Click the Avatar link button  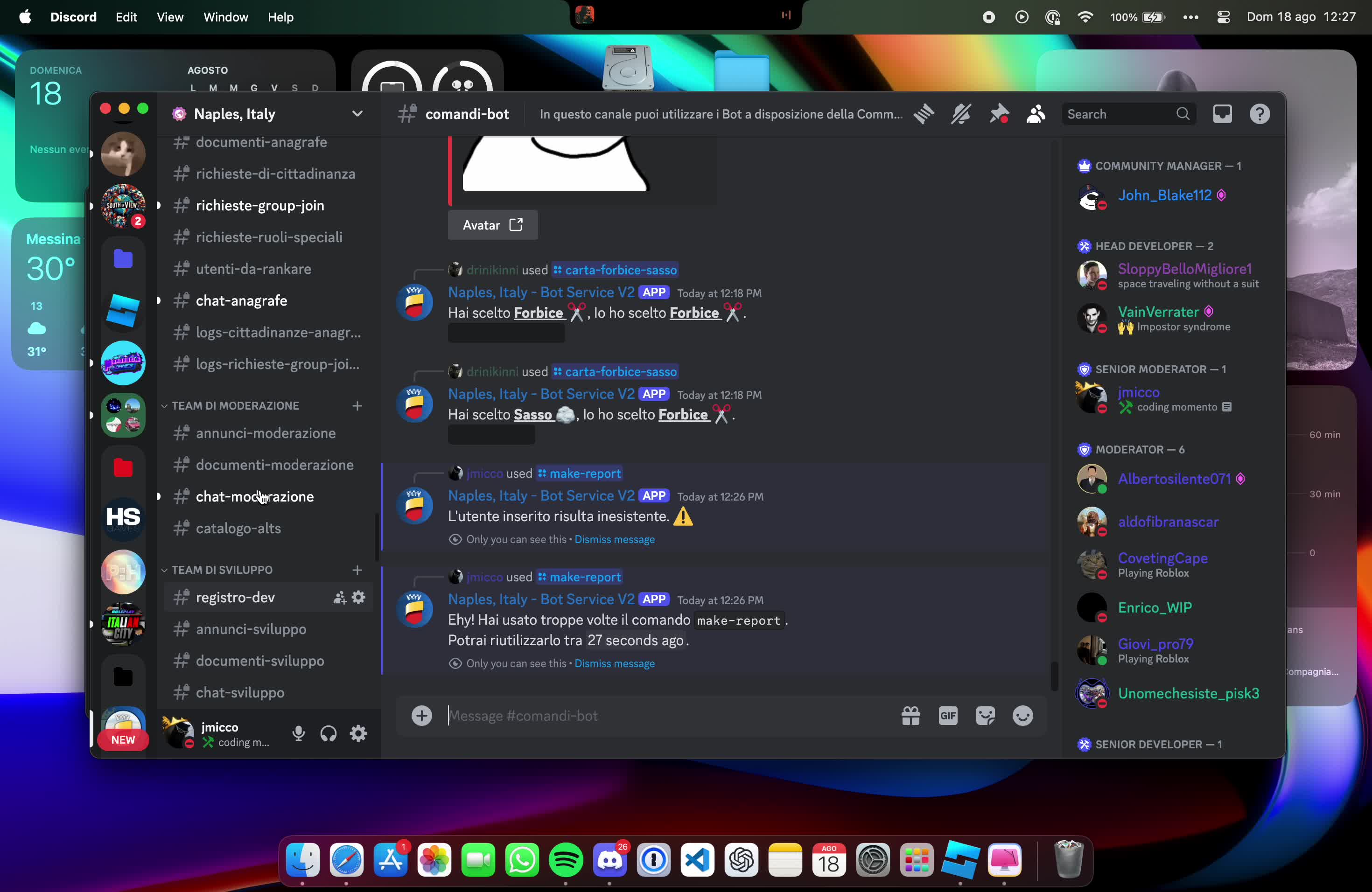coord(492,225)
